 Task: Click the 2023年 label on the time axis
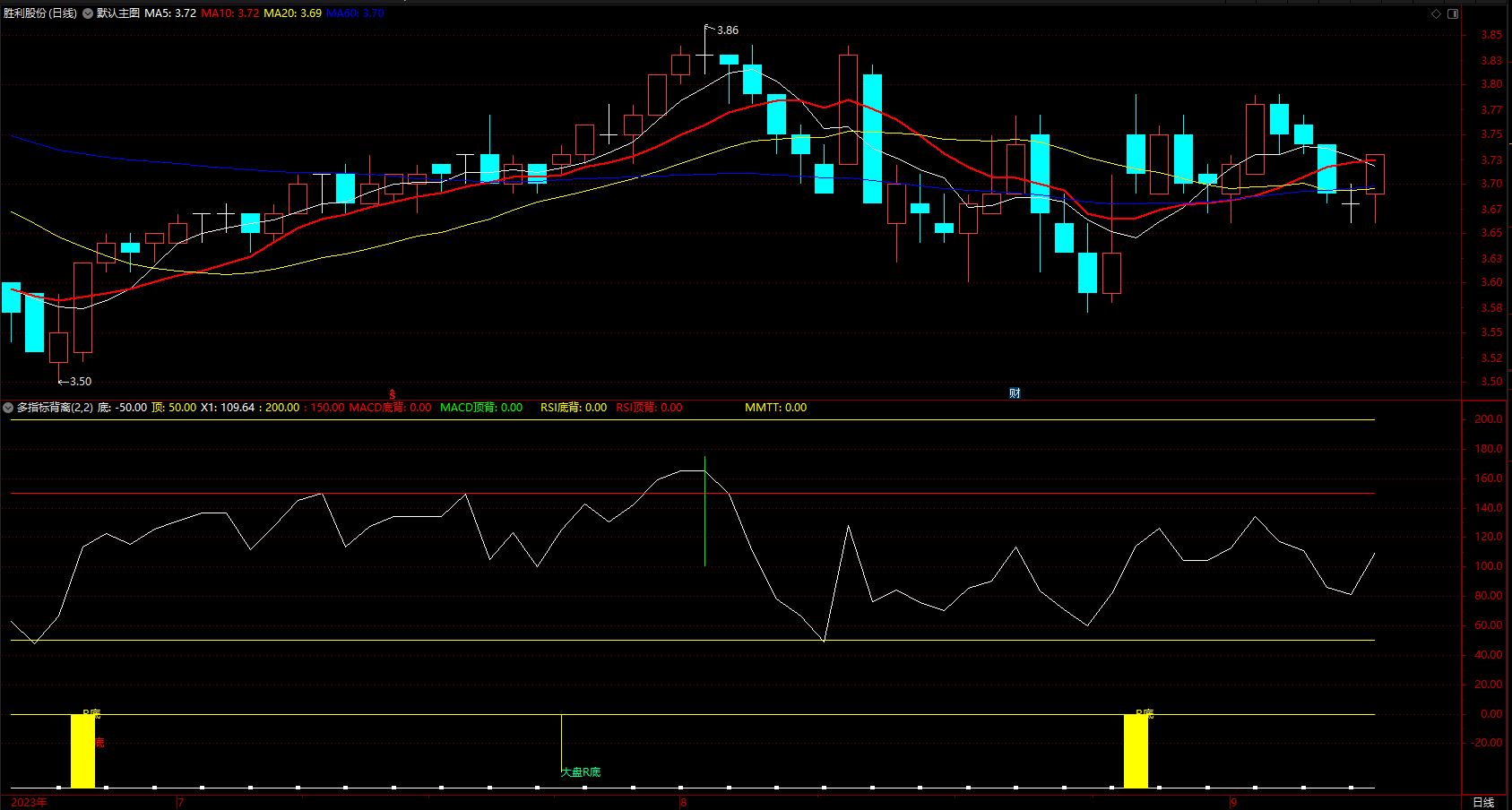(x=29, y=802)
